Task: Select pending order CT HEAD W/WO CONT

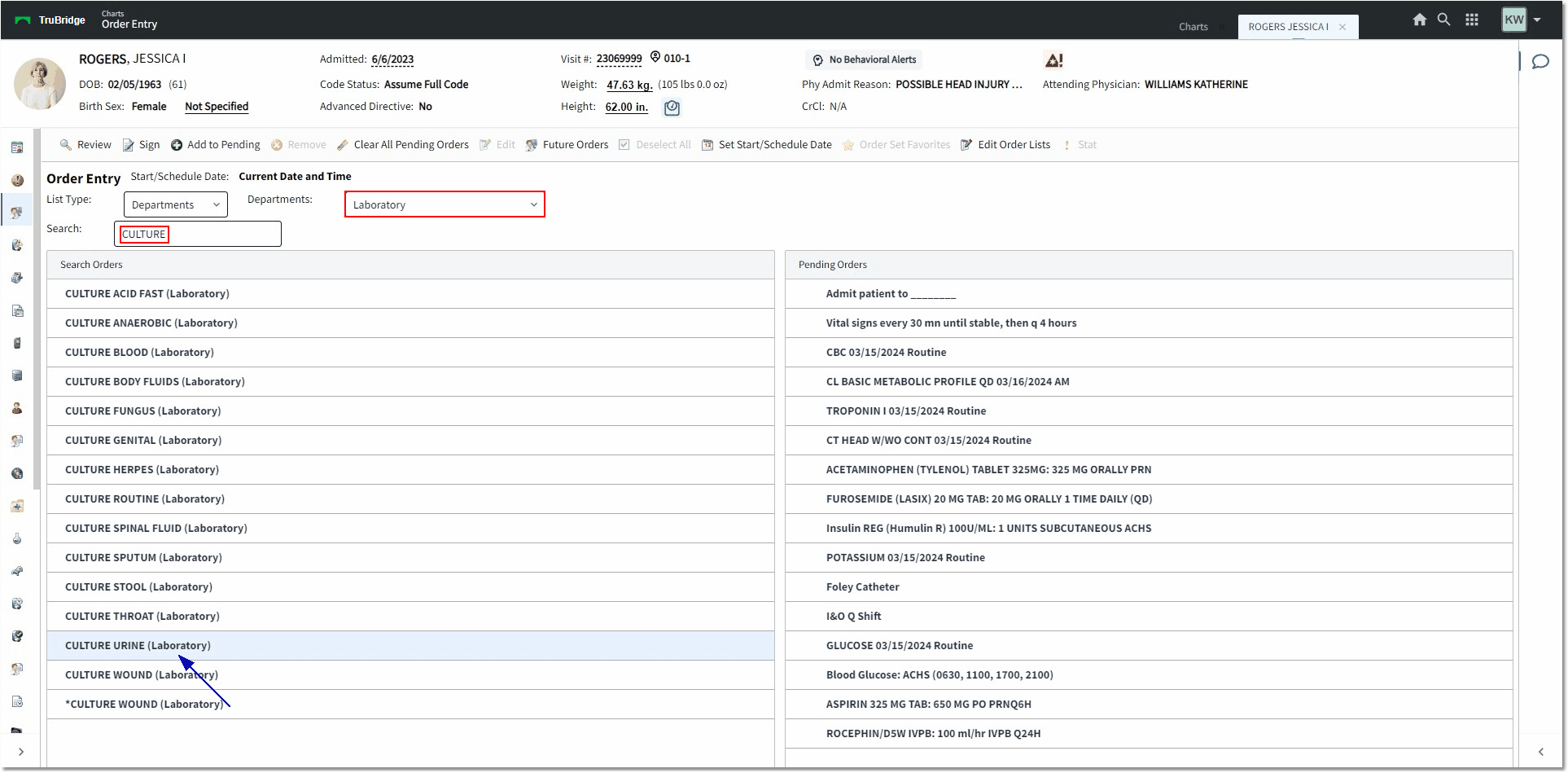Action: 1149,441
